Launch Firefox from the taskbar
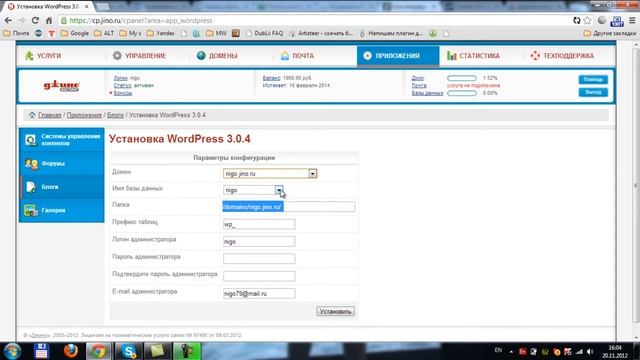This screenshot has height=360, width=640. pos(71,351)
